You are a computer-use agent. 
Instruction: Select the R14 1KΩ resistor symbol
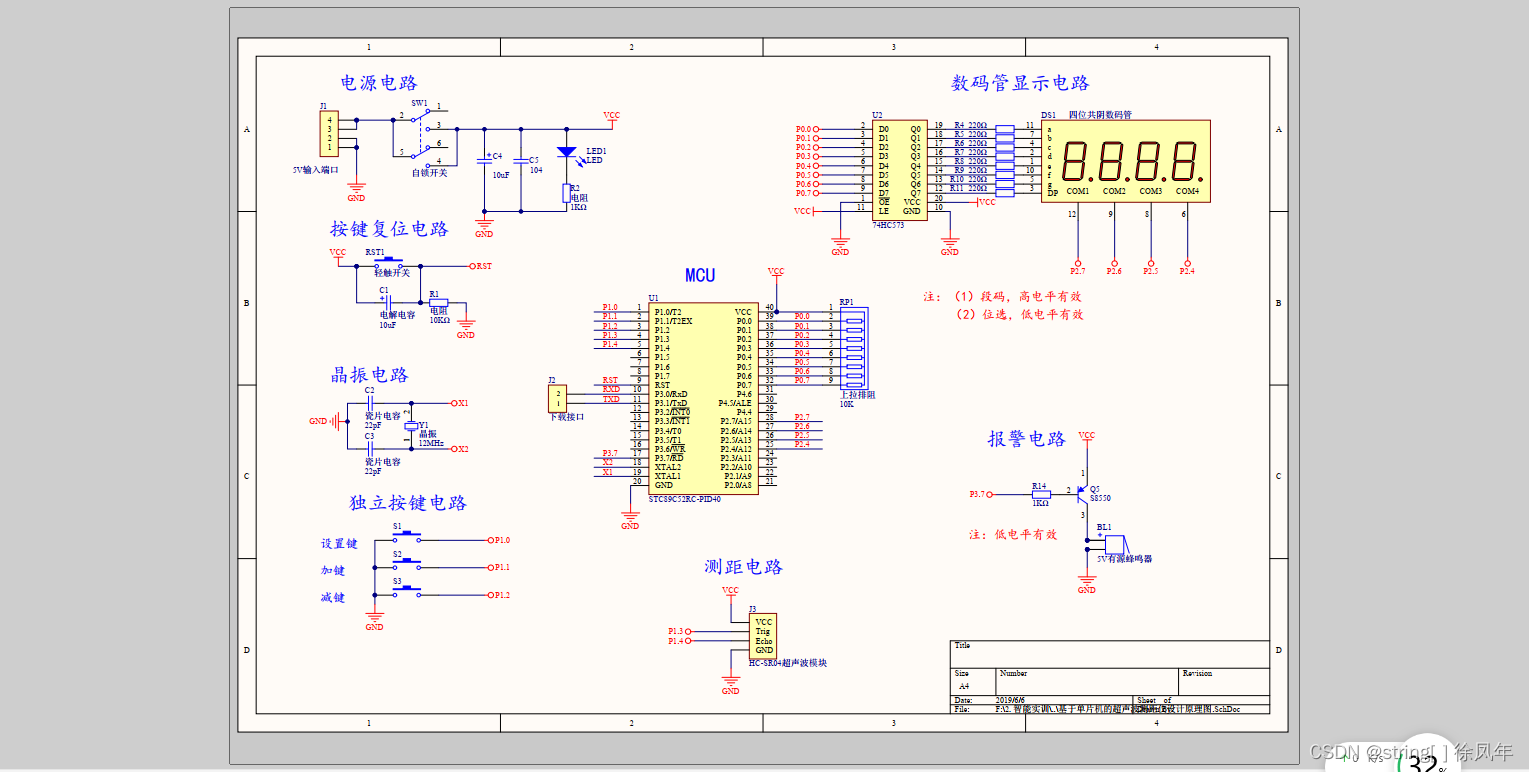(1040, 494)
